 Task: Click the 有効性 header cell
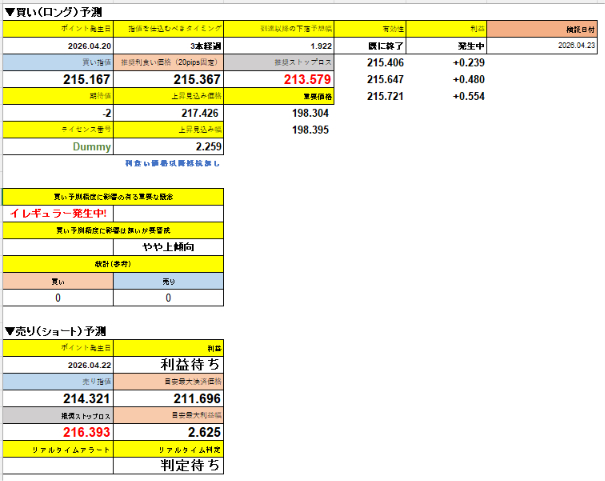[x=370, y=29]
